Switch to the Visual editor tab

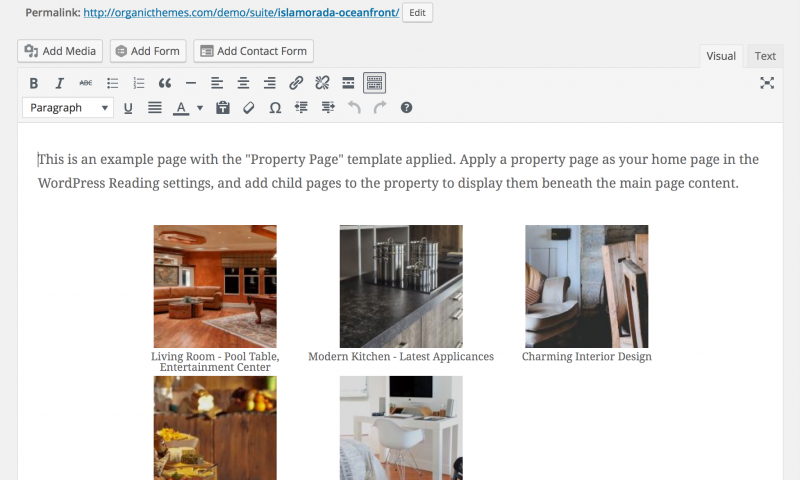pos(721,56)
